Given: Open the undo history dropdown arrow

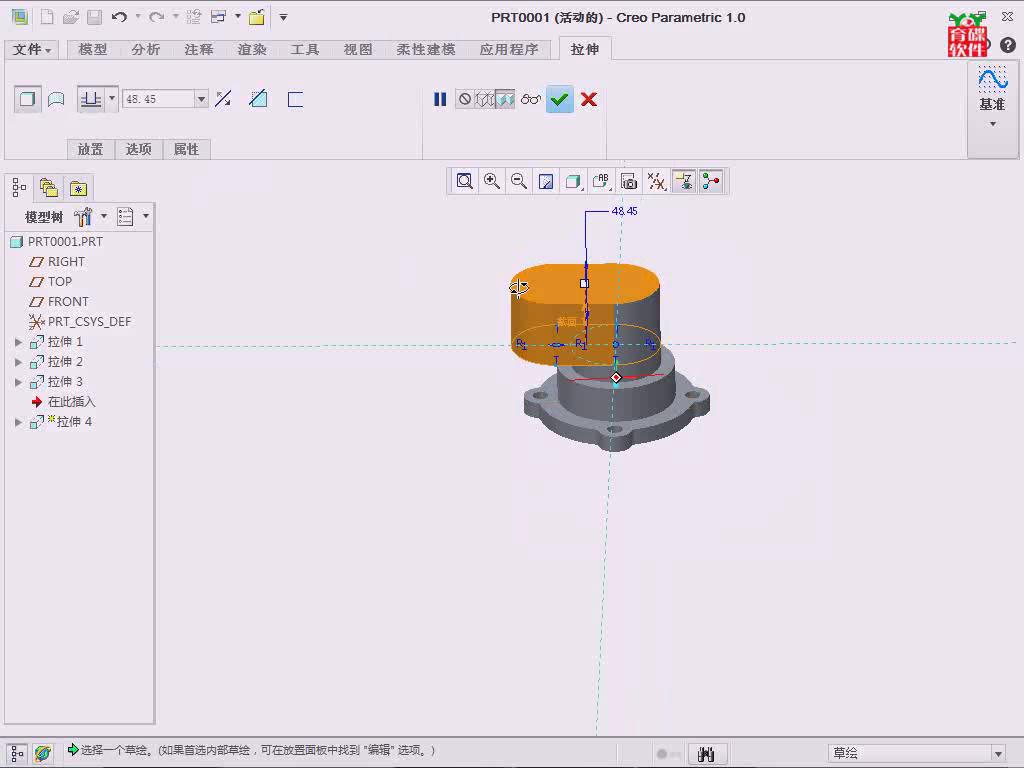Looking at the screenshot, I should (138, 17).
